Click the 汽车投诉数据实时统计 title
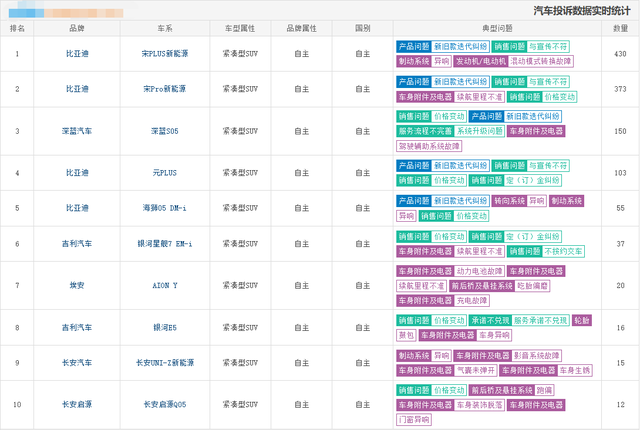The image size is (640, 430). pos(582,11)
